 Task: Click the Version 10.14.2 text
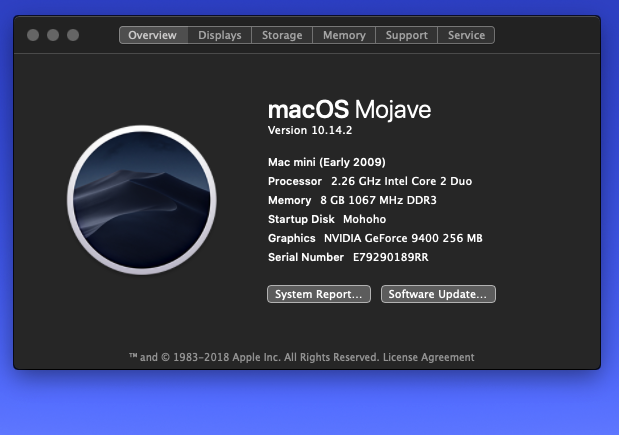(x=310, y=130)
